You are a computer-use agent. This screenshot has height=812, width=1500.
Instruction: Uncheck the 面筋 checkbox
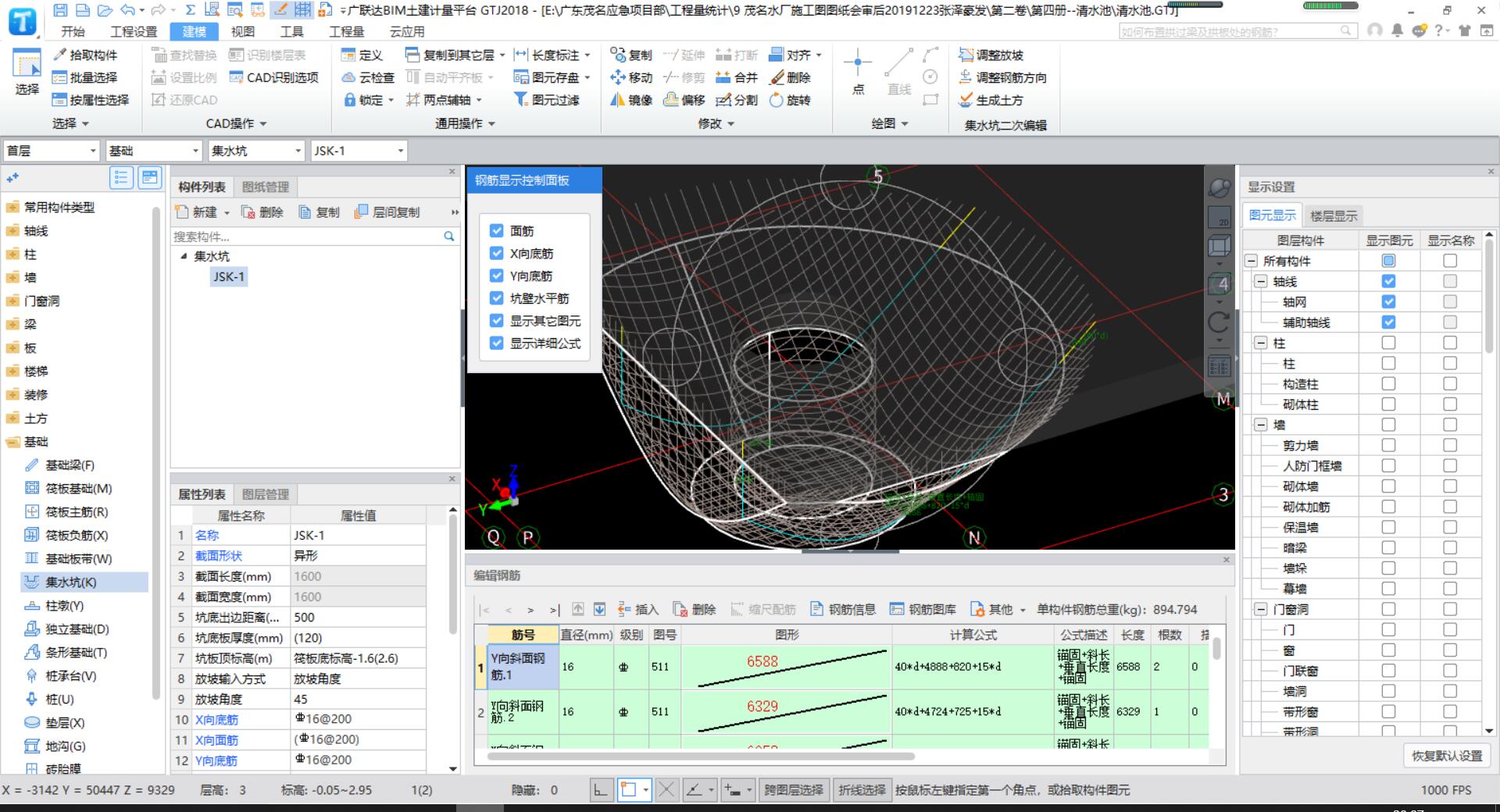(x=496, y=230)
